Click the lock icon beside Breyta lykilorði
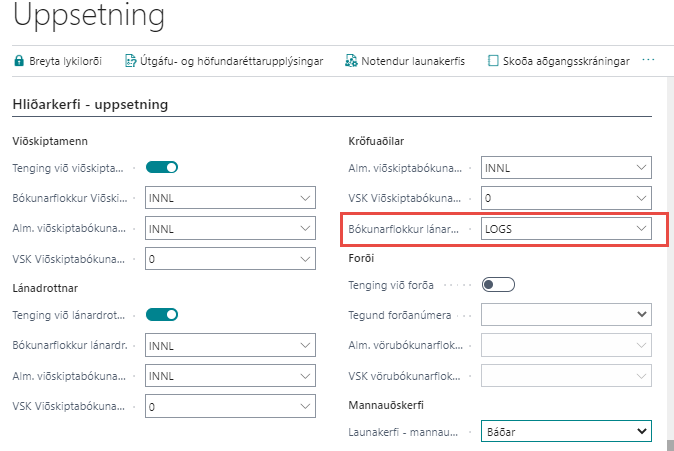Image resolution: width=674 pixels, height=451 pixels. click(x=19, y=61)
